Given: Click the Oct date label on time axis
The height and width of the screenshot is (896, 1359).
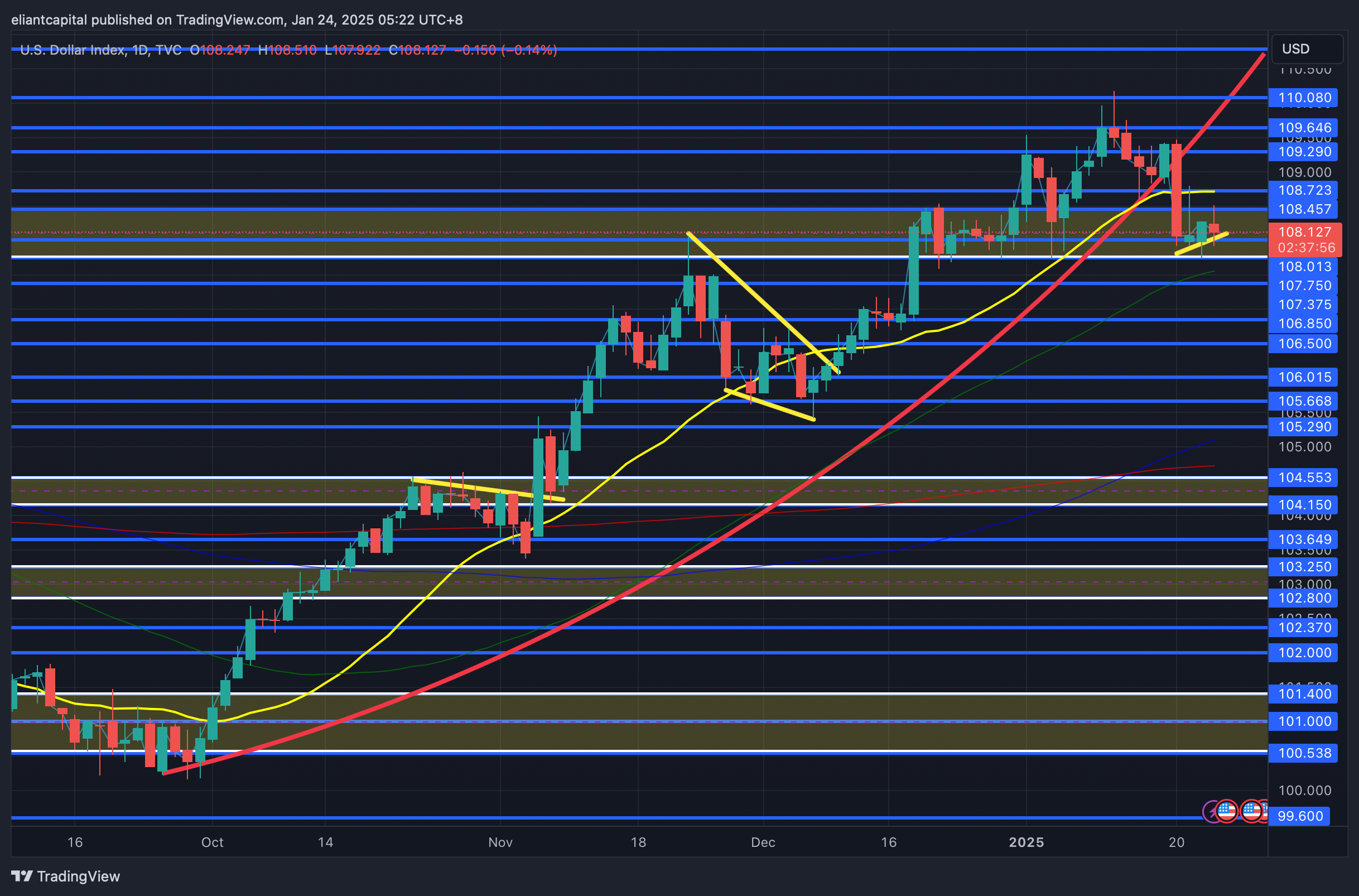Looking at the screenshot, I should point(212,842).
